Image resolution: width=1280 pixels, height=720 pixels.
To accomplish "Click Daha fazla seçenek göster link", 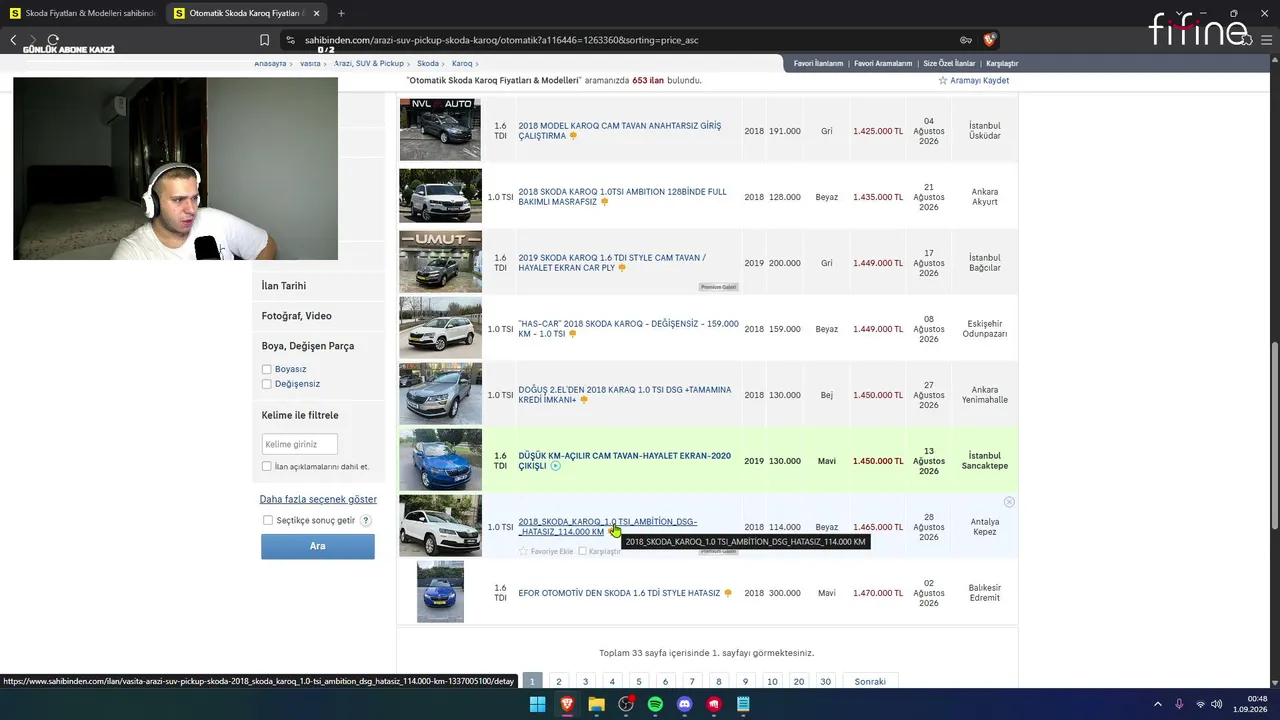I will pos(318,499).
